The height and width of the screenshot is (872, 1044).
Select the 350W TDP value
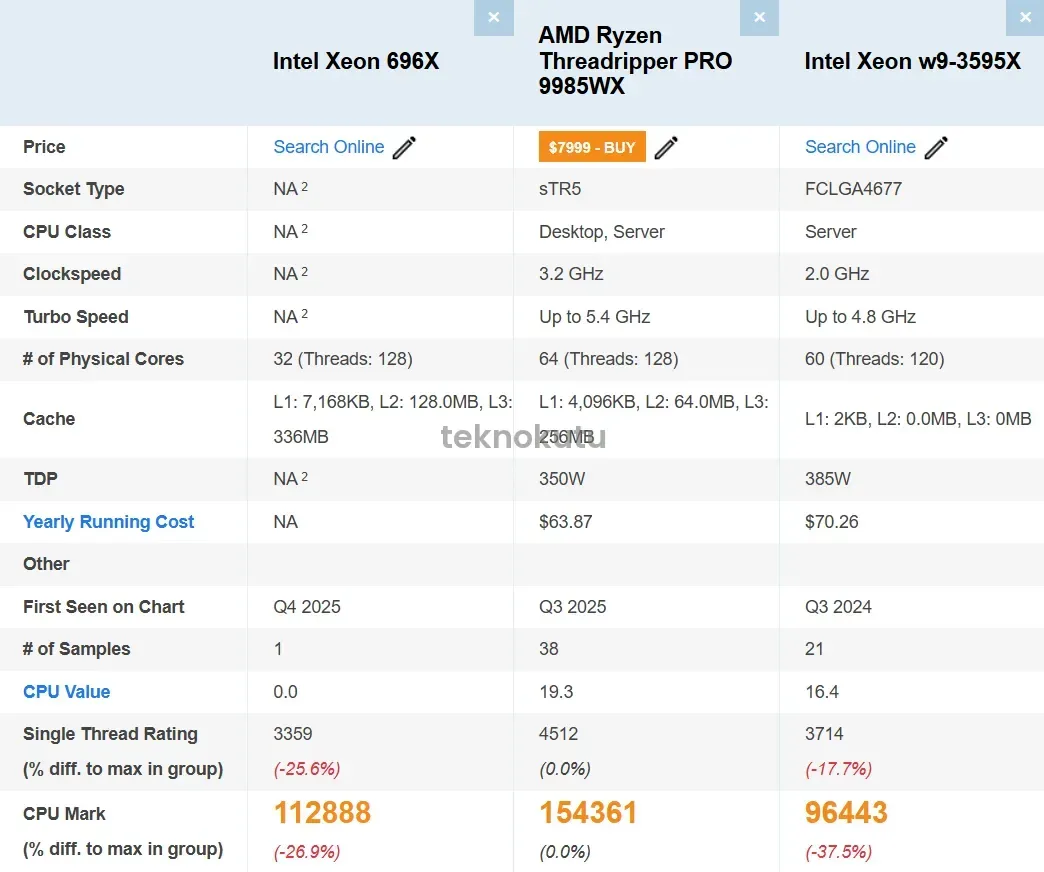pyautogui.click(x=562, y=479)
